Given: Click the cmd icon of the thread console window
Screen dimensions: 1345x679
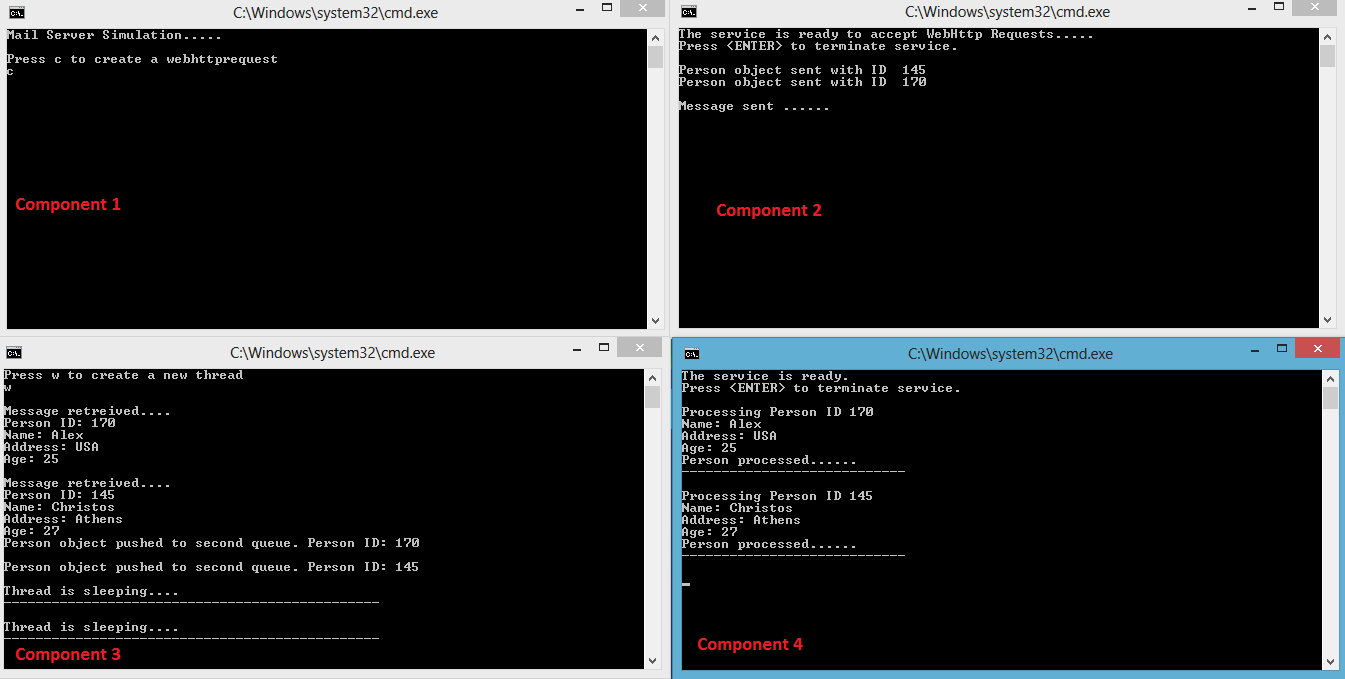Looking at the screenshot, I should tap(13, 353).
